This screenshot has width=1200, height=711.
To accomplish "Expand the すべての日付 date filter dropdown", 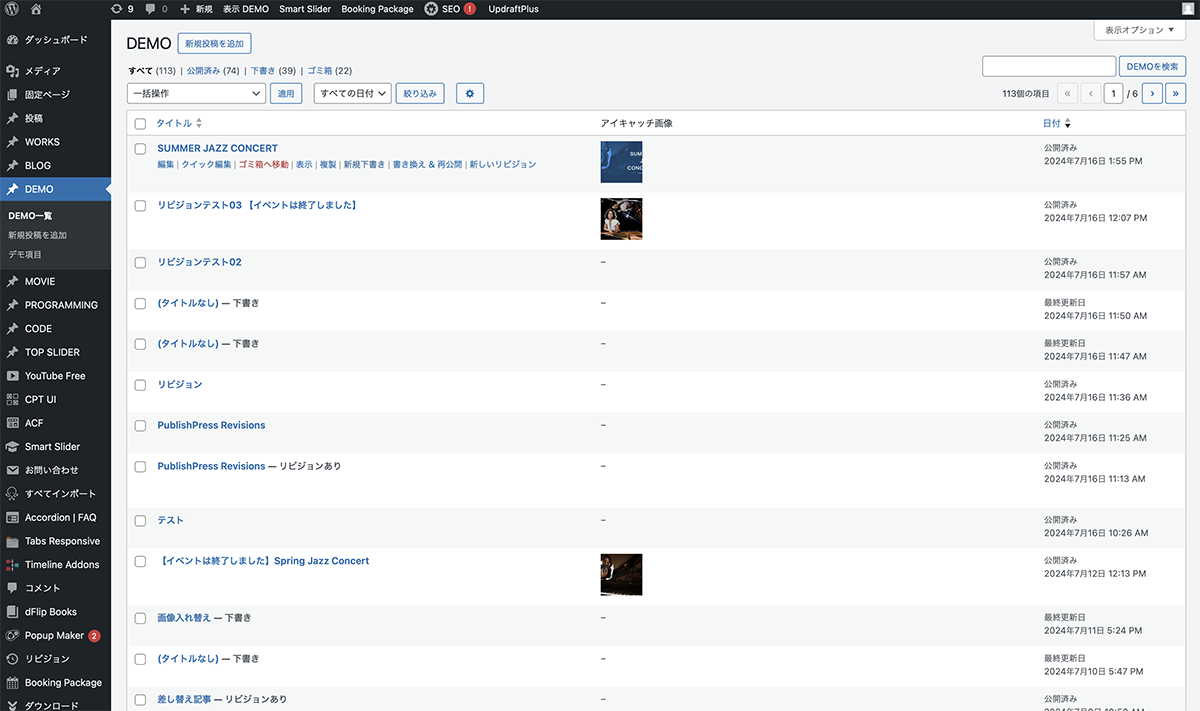I will 352,93.
